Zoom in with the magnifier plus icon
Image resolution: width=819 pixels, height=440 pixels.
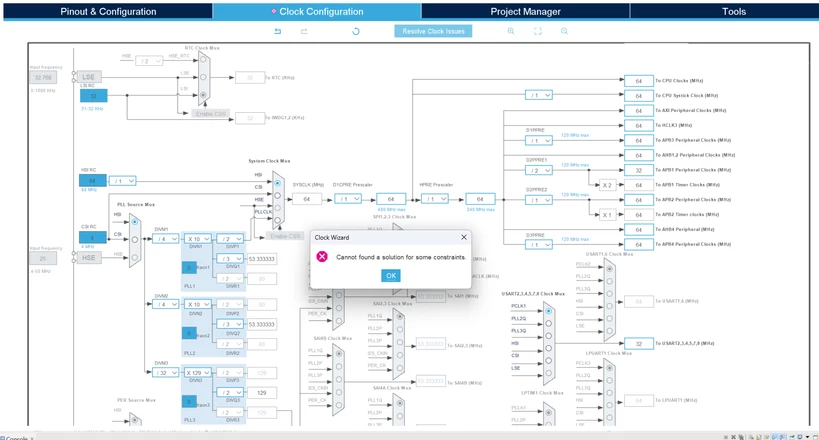[511, 31]
